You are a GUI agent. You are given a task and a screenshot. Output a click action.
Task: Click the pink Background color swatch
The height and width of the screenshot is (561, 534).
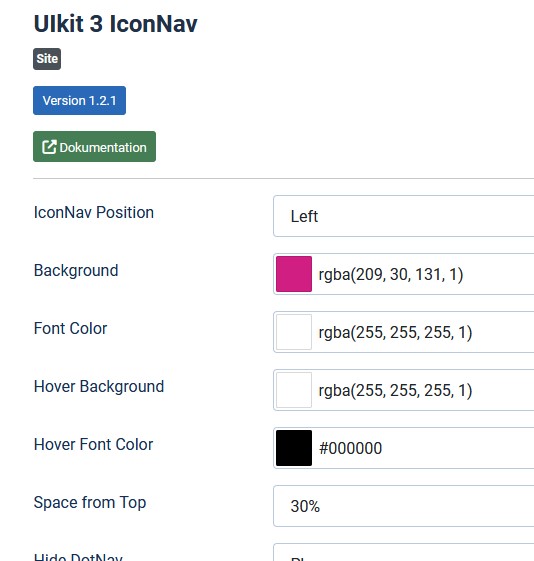294,274
